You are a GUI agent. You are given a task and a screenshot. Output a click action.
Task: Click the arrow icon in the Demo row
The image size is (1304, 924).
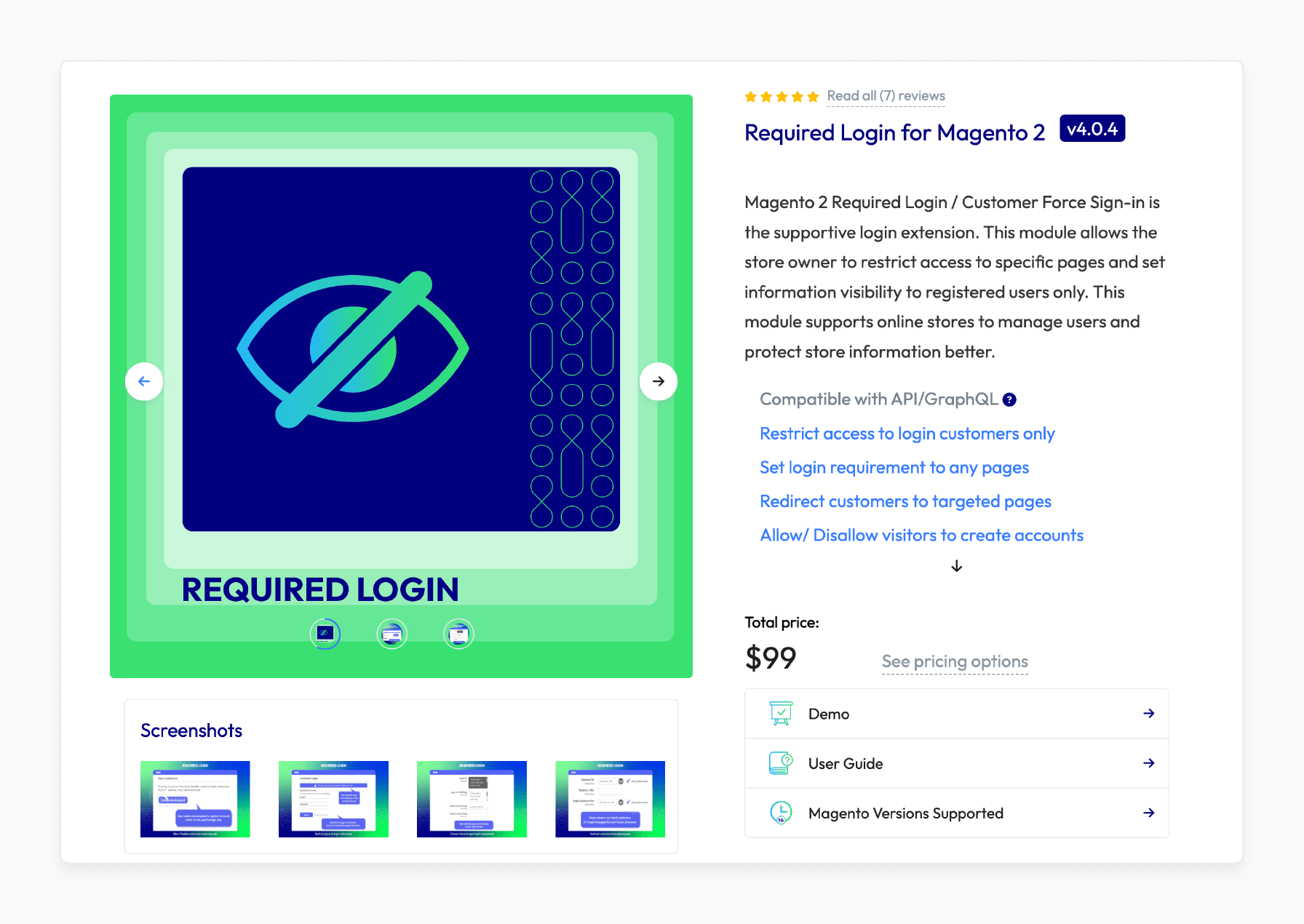point(1148,713)
